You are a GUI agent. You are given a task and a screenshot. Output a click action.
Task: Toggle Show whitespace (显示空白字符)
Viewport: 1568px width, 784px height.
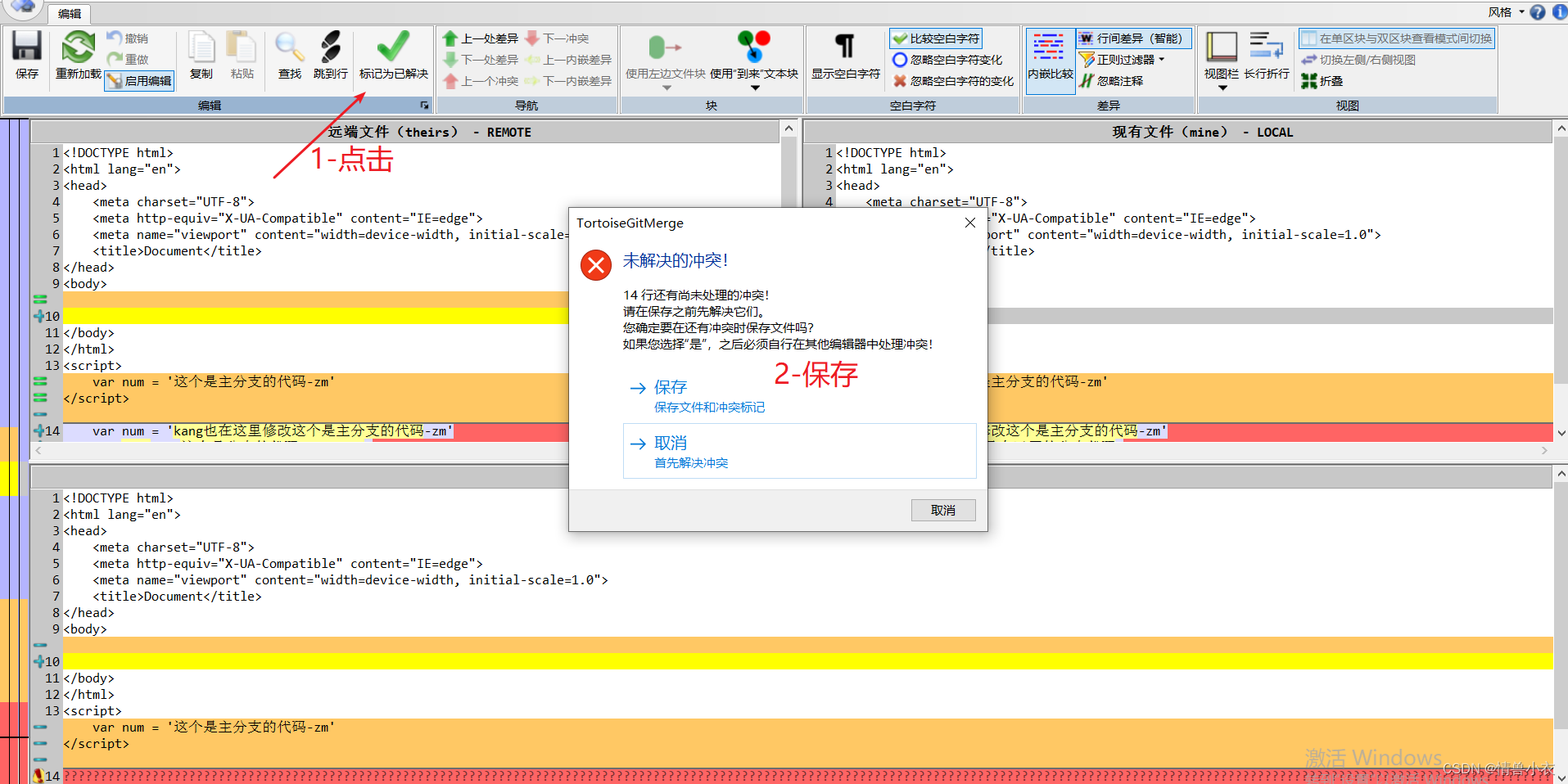pos(846,56)
